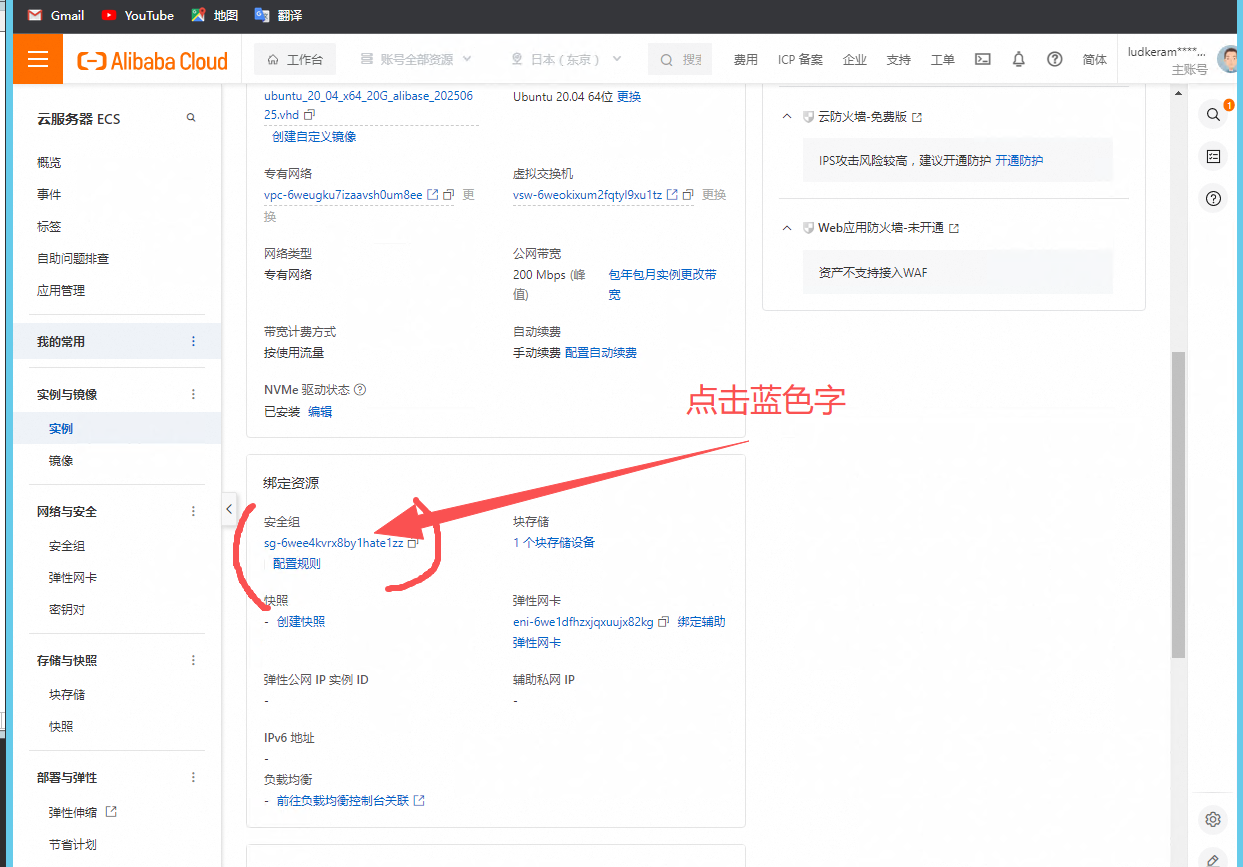The image size is (1243, 867).
Task: Click the NVMe driver status help icon
Action: pos(360,390)
